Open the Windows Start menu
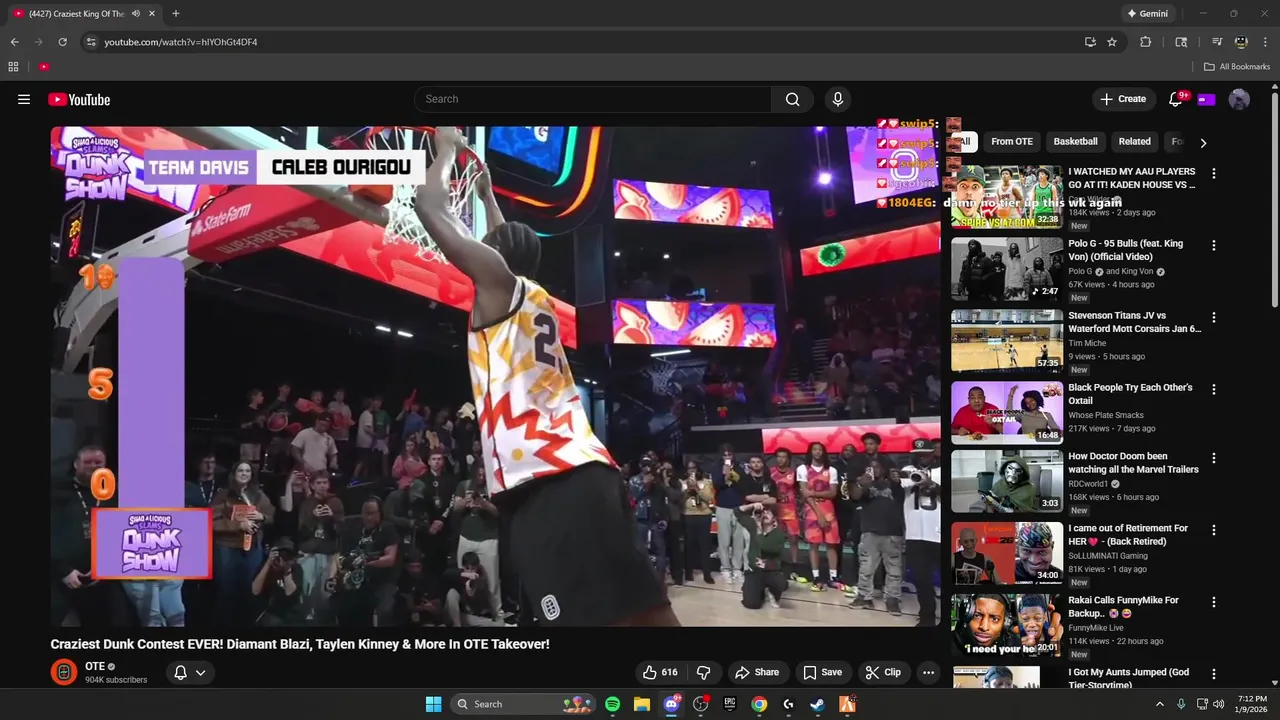The height and width of the screenshot is (720, 1280). 433,704
